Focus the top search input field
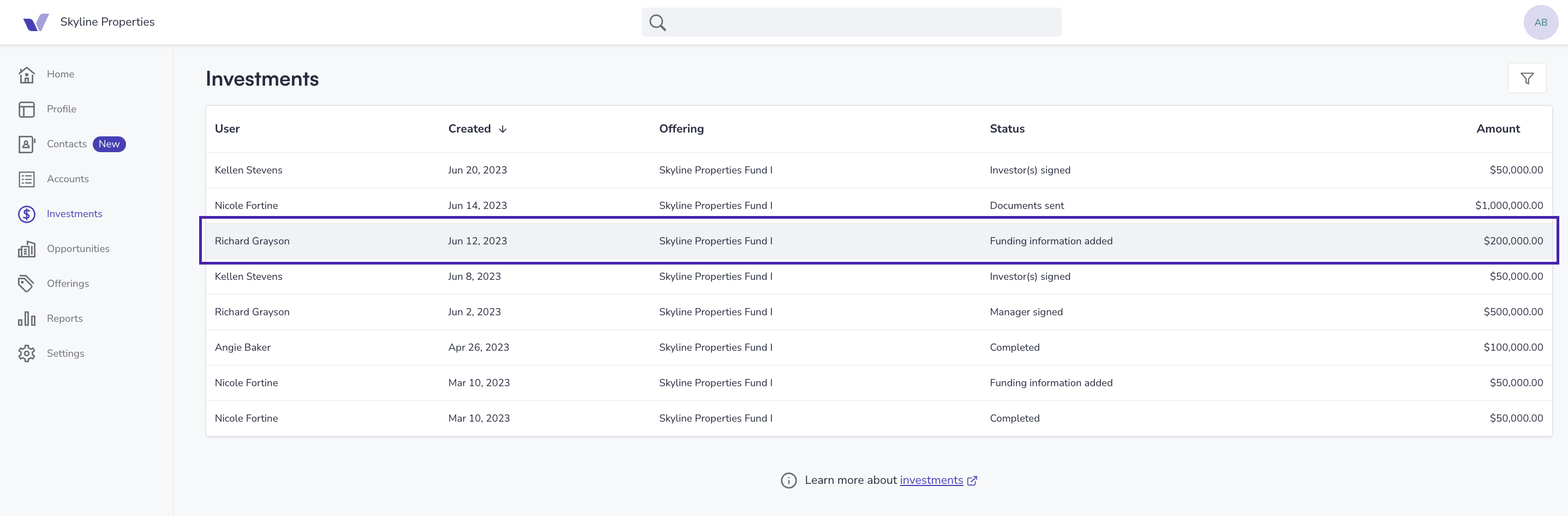The image size is (1568, 516). [851, 22]
